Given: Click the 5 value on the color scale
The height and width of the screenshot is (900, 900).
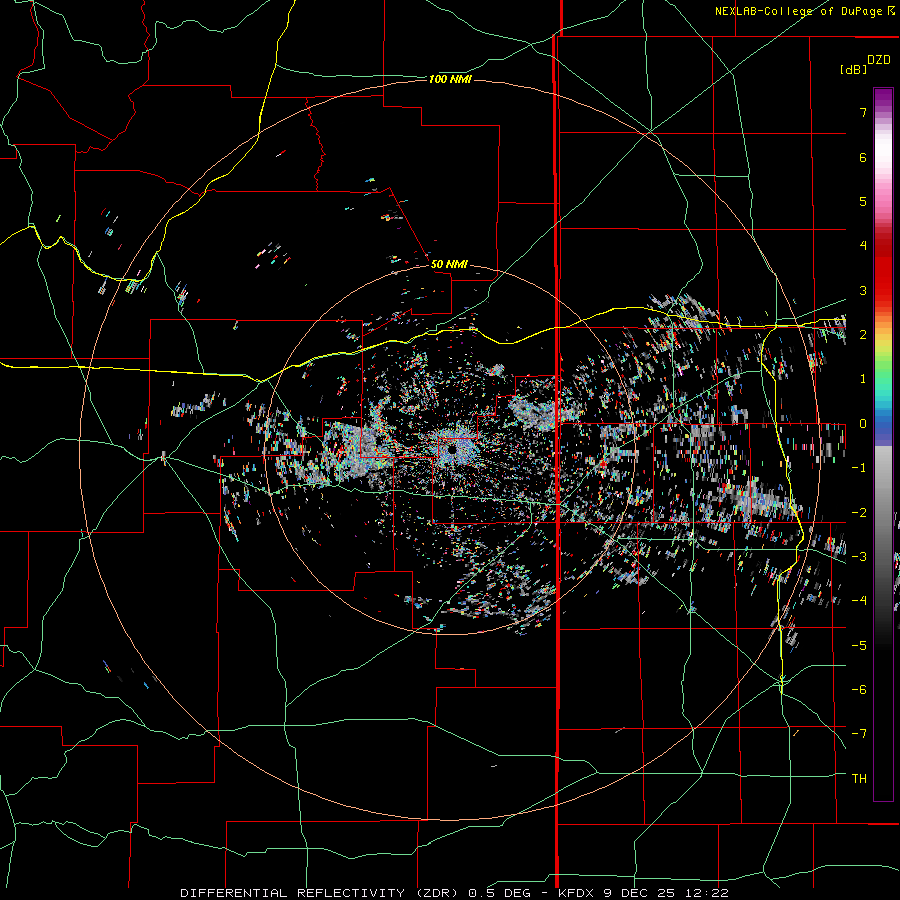Looking at the screenshot, I should pos(863,201).
